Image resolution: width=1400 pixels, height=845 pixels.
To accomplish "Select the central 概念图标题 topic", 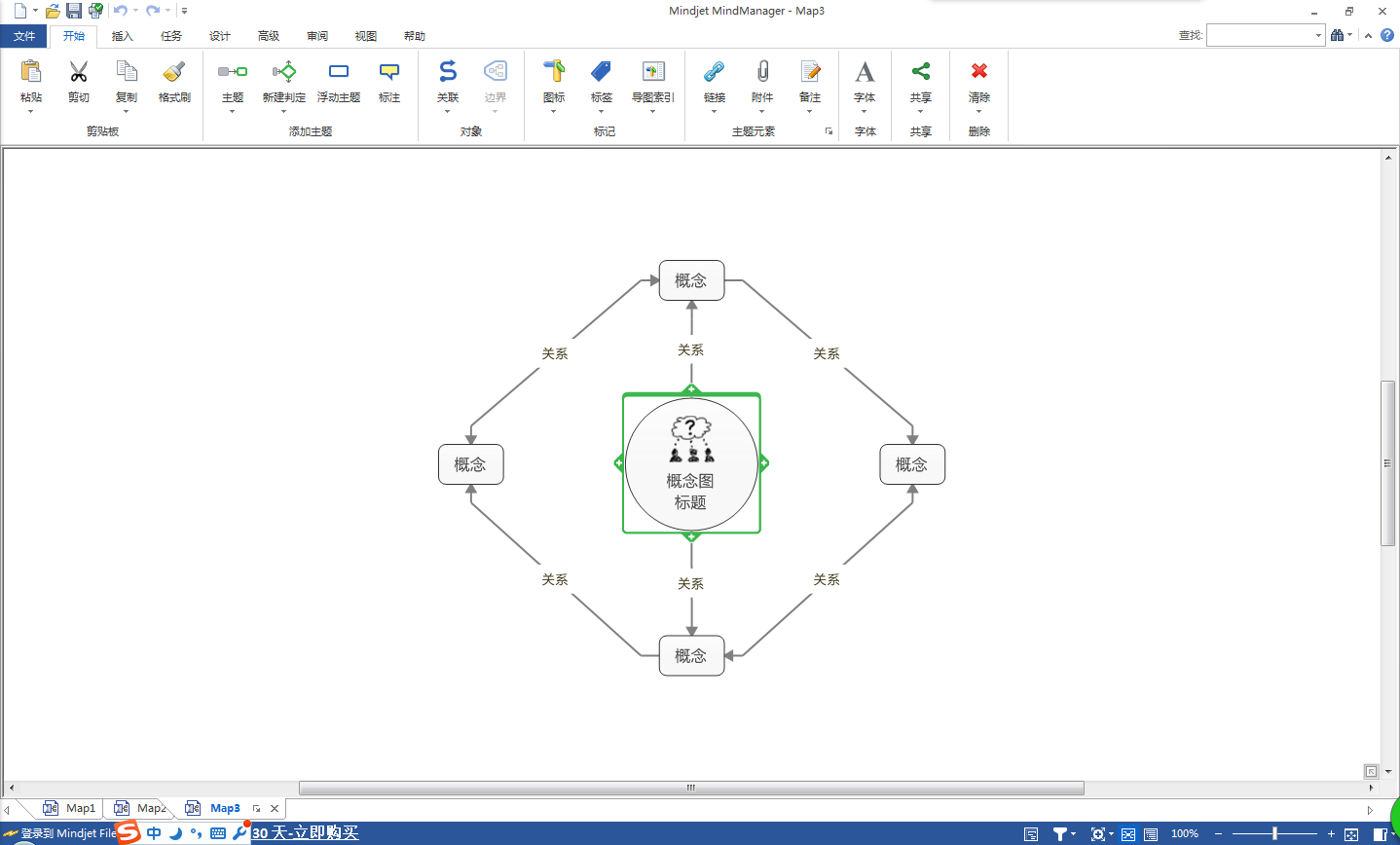I will click(x=691, y=463).
